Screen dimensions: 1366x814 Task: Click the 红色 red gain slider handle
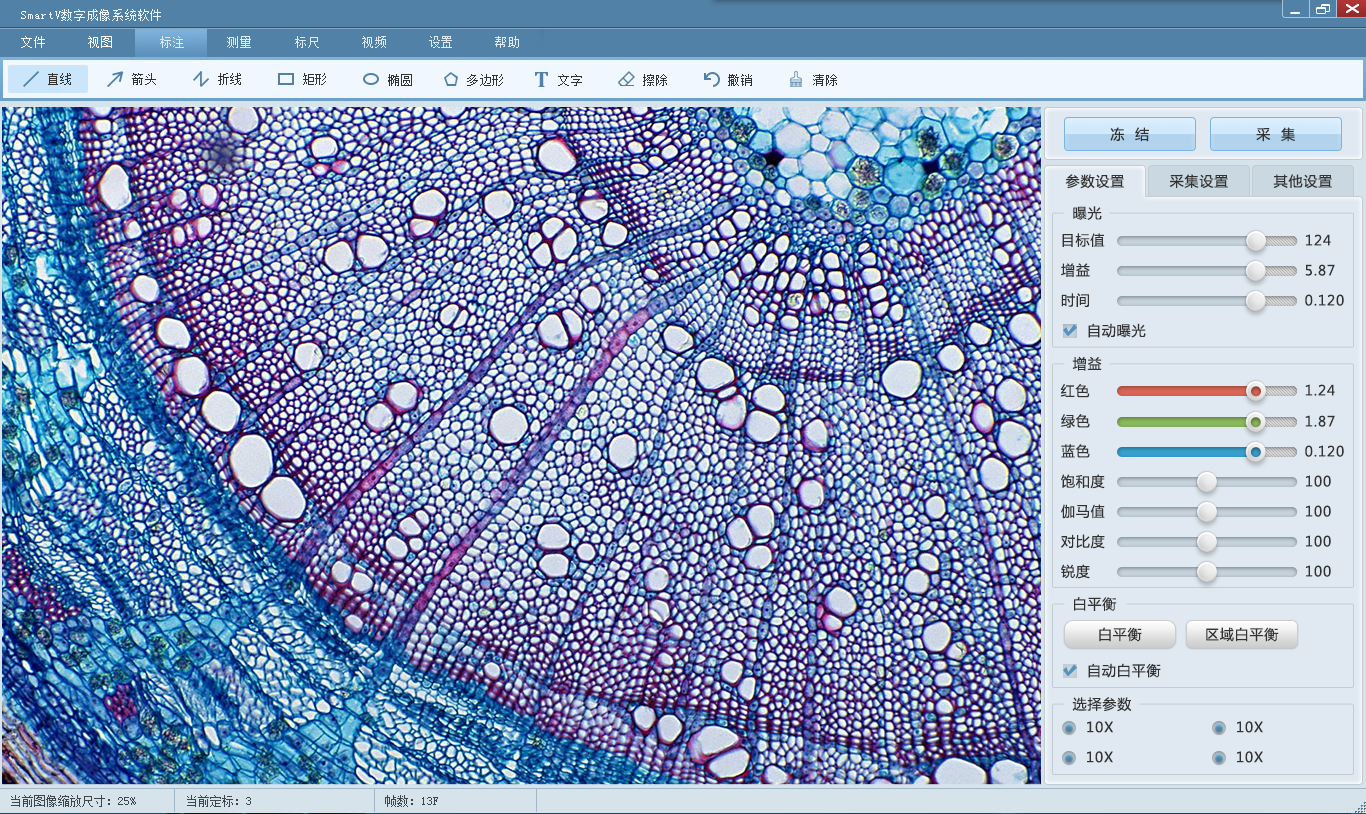1255,391
